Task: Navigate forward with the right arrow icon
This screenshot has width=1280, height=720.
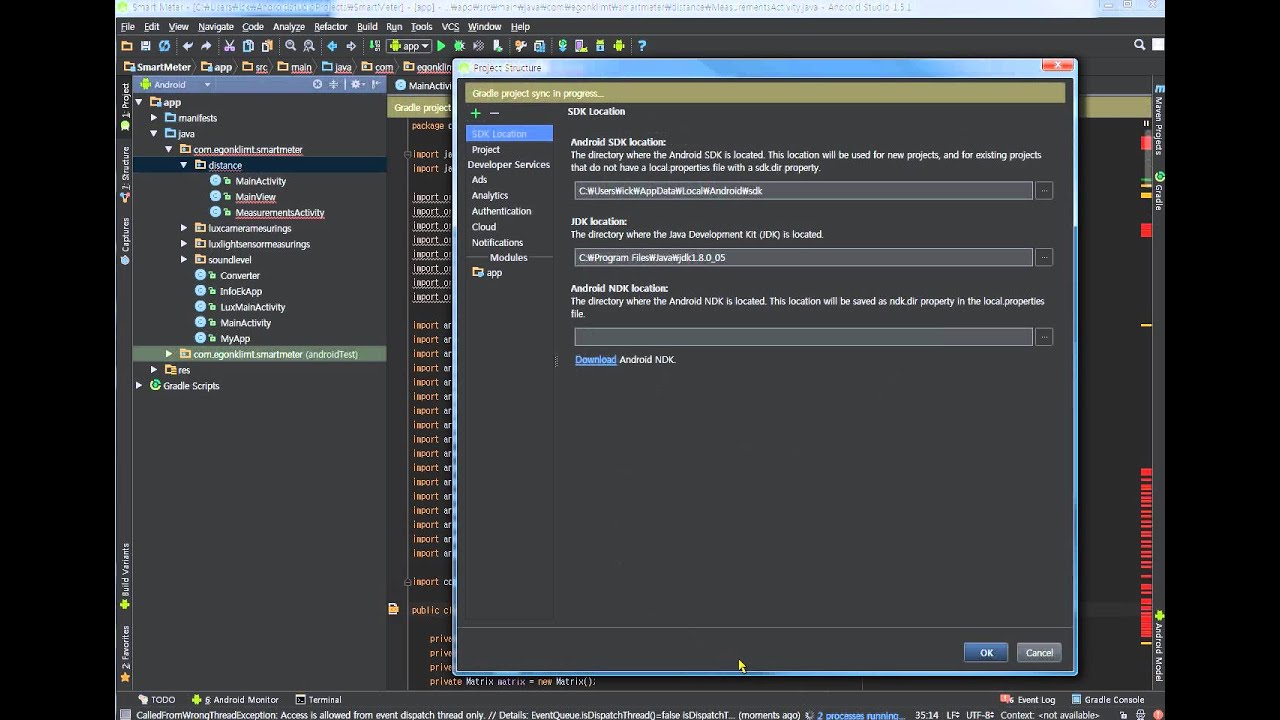Action: tap(351, 46)
